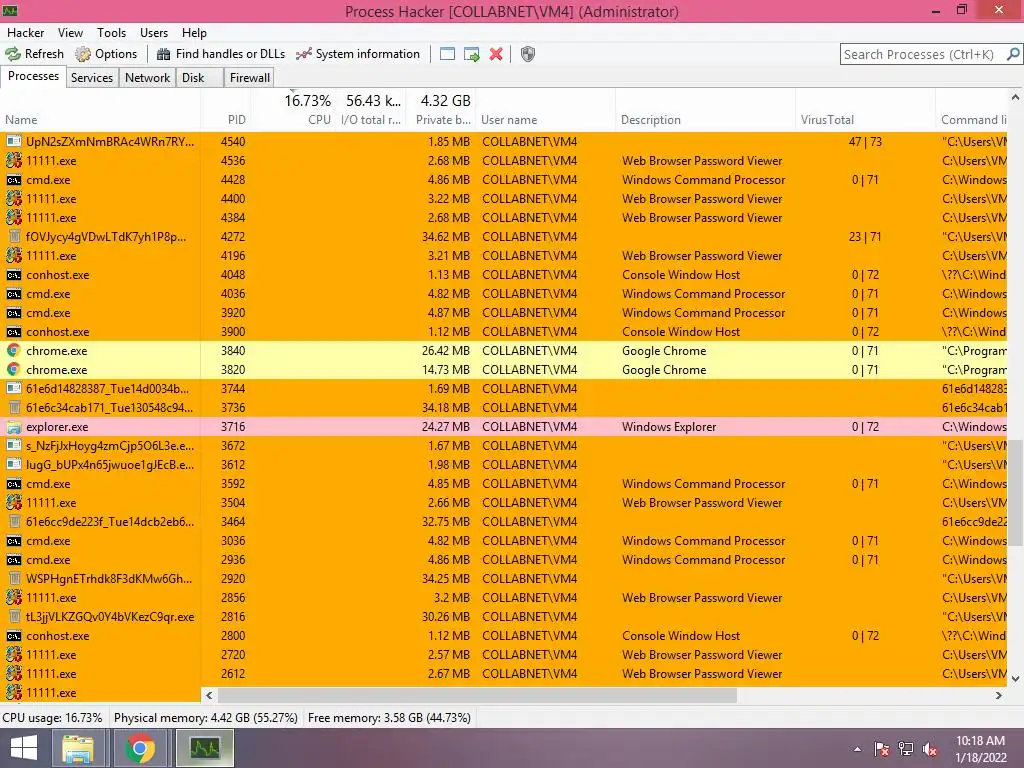Click Process Hacker taskbar icon
Screen dimensions: 1024x768
coord(205,748)
